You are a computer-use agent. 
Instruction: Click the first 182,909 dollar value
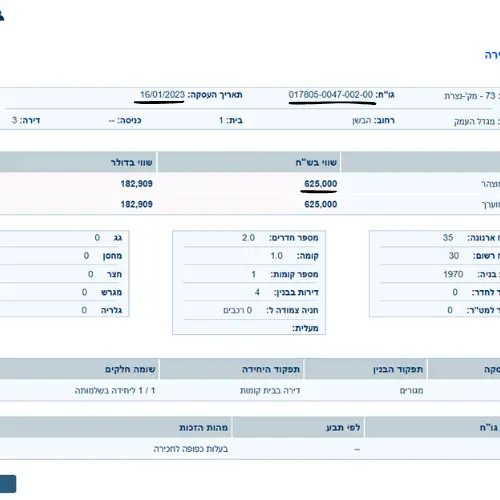[136, 184]
